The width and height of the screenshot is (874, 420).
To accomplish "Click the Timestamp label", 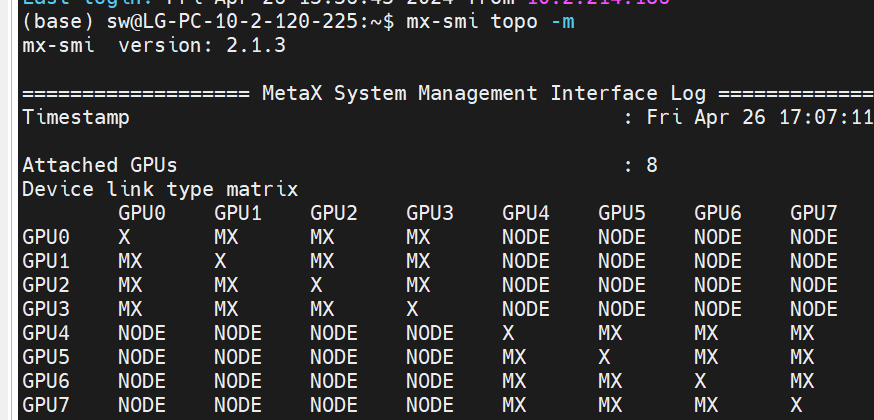I will 76,118.
